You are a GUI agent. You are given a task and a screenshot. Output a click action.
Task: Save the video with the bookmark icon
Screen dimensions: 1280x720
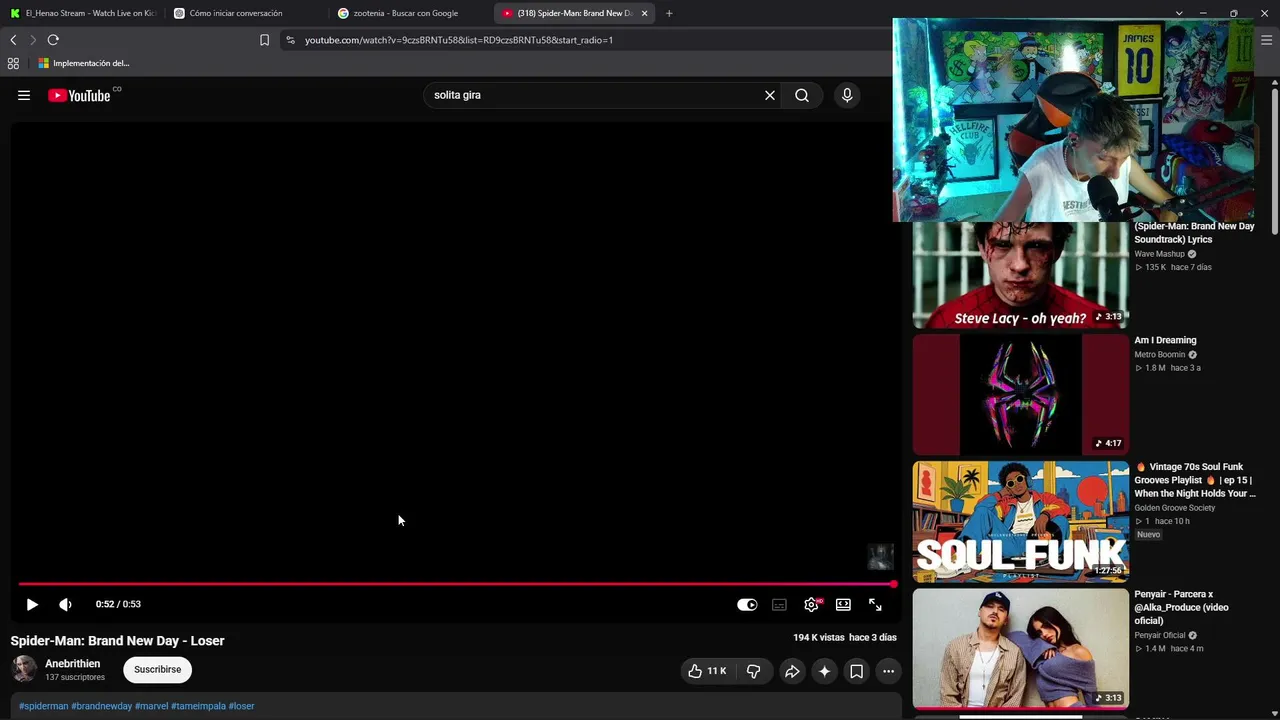click(856, 671)
